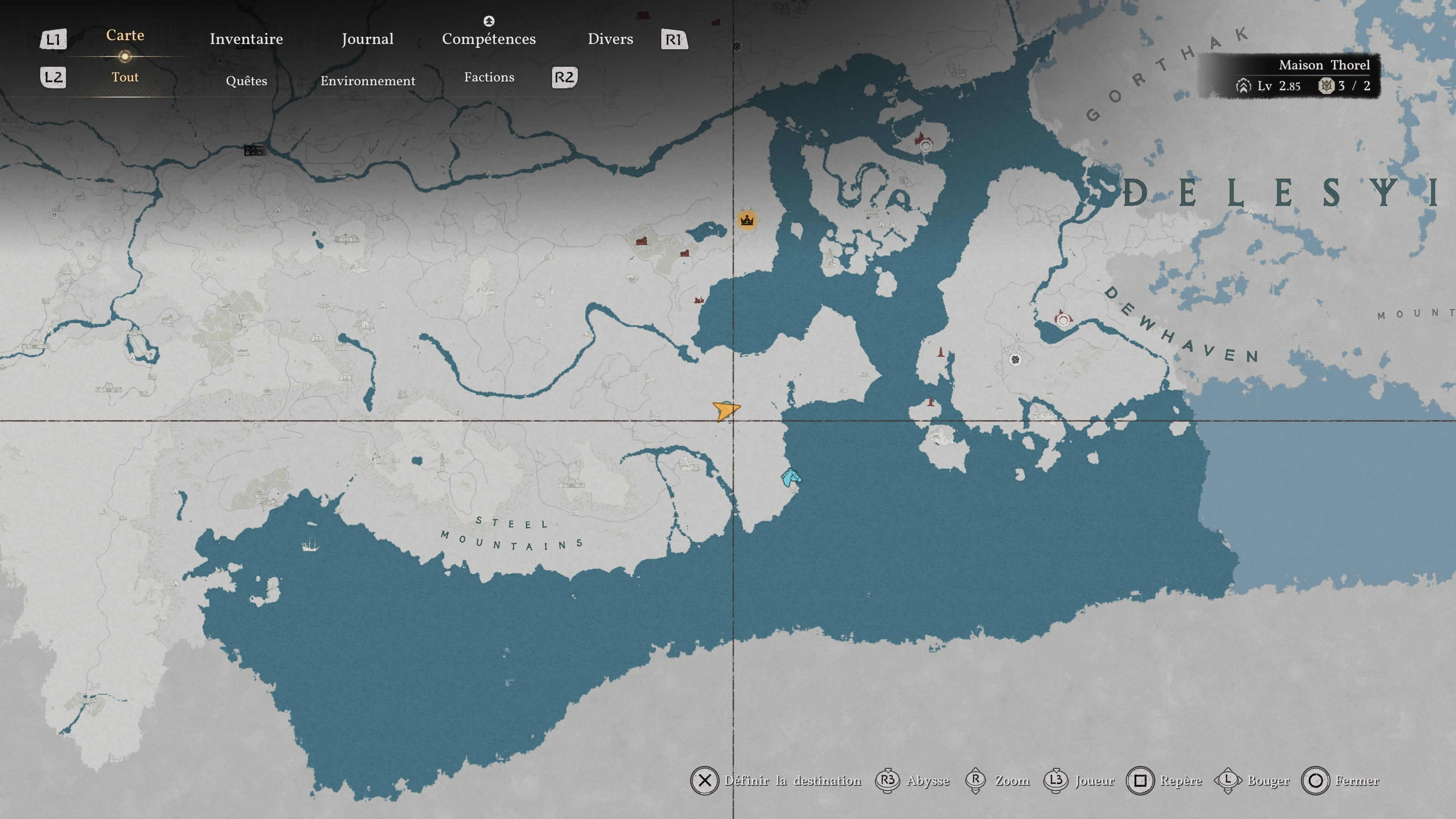The width and height of the screenshot is (1456, 819).
Task: Click the red fortress marker near Dewhaven
Action: point(1062,318)
